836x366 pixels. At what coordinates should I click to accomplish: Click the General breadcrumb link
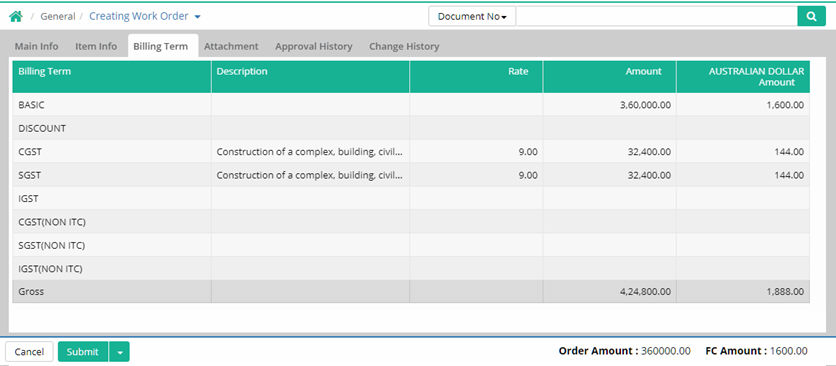coord(58,17)
